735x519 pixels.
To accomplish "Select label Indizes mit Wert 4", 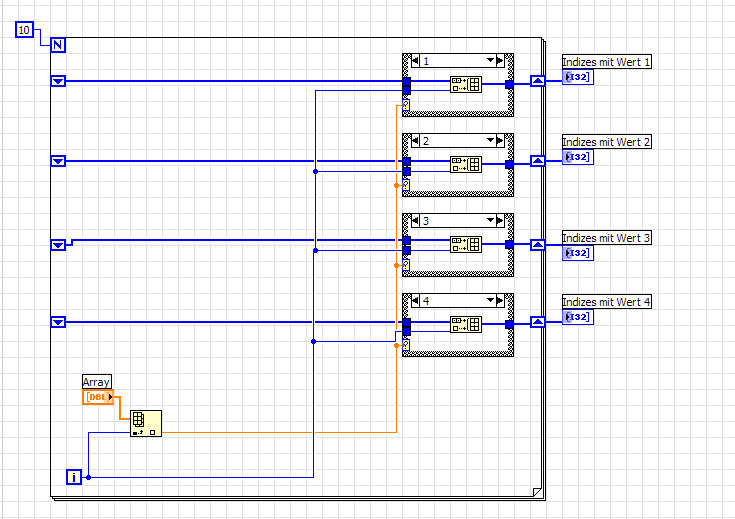I will point(607,302).
